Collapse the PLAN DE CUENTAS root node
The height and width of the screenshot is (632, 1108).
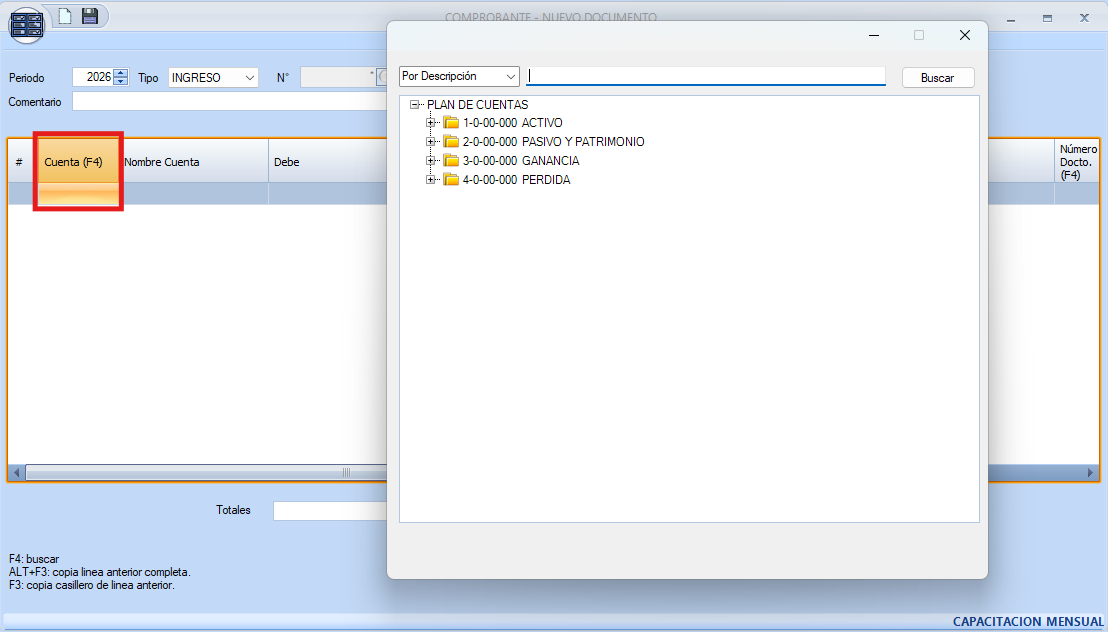pos(414,105)
